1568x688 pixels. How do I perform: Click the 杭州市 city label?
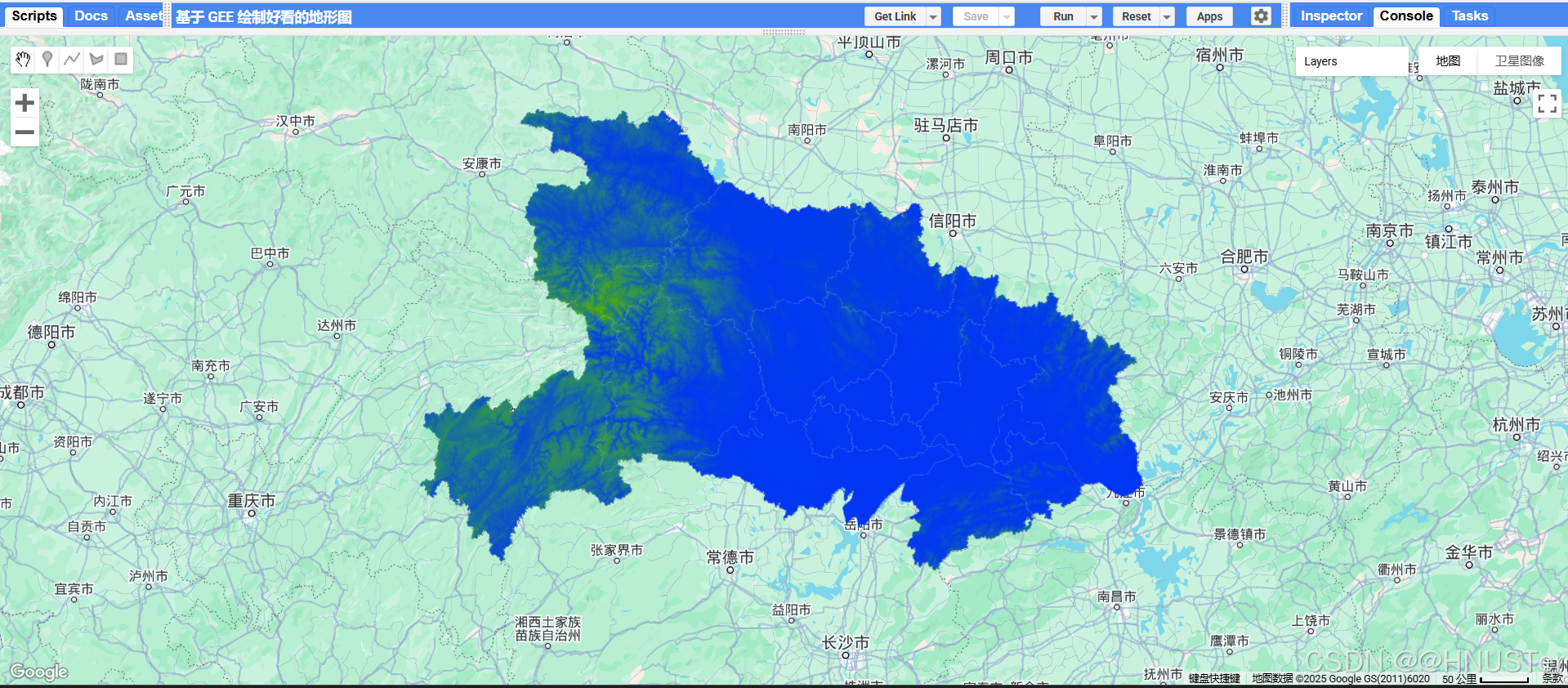tap(1516, 425)
